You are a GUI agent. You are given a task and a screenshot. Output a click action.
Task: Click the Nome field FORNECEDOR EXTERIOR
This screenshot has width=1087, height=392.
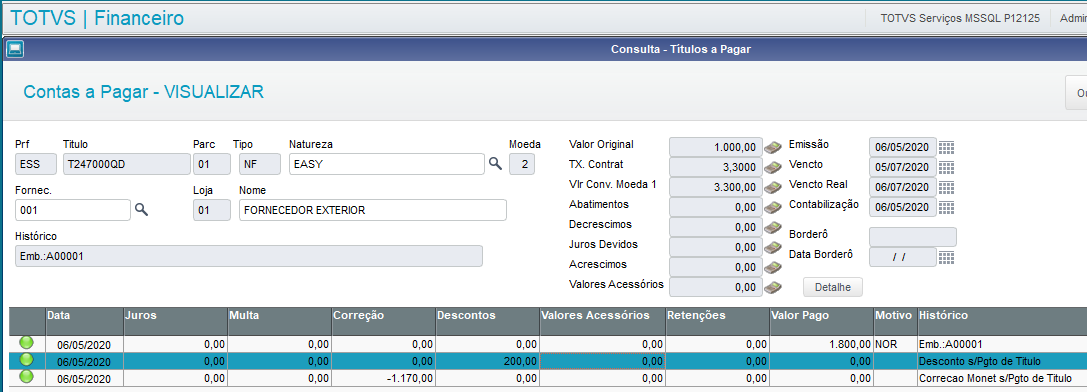point(373,210)
